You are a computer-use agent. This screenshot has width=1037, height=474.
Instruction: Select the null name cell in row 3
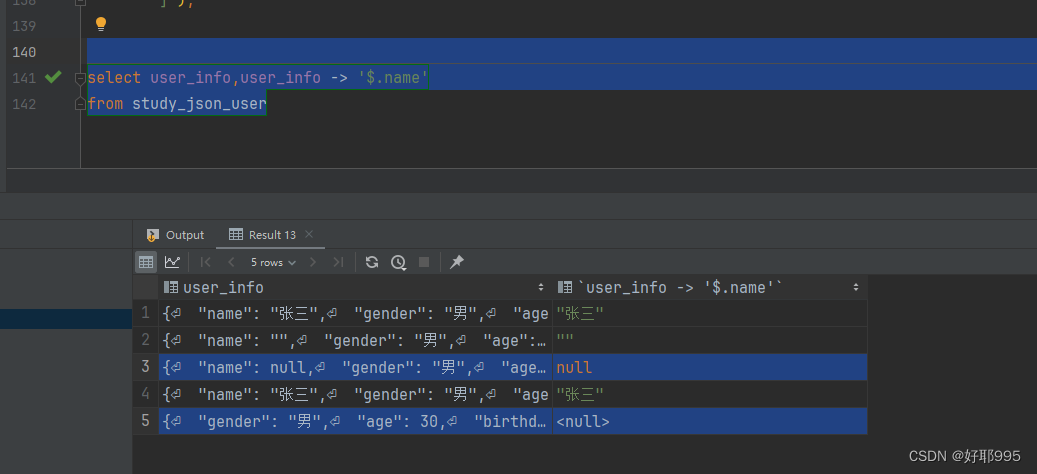574,367
